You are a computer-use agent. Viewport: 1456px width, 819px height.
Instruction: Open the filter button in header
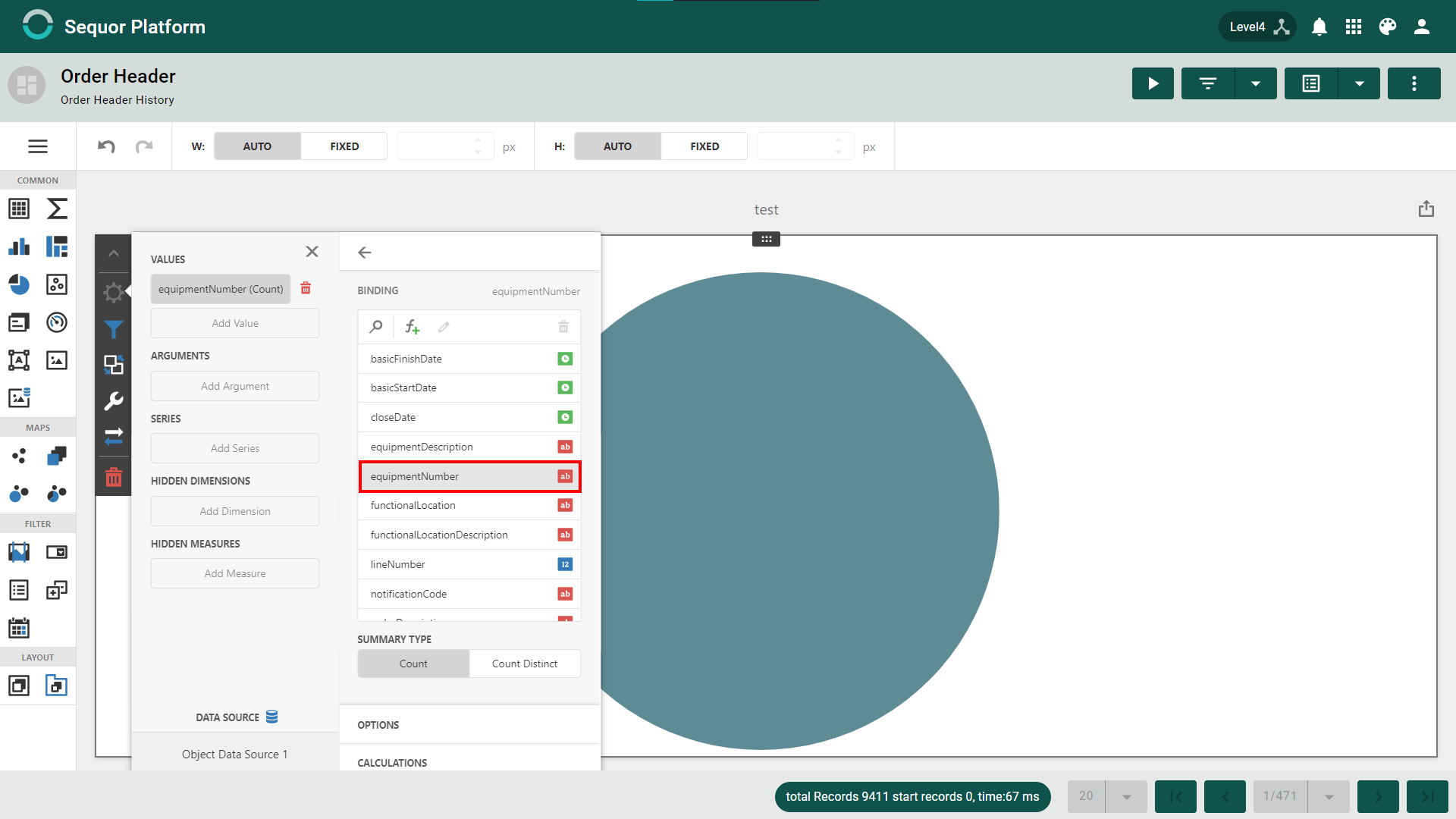(1208, 83)
